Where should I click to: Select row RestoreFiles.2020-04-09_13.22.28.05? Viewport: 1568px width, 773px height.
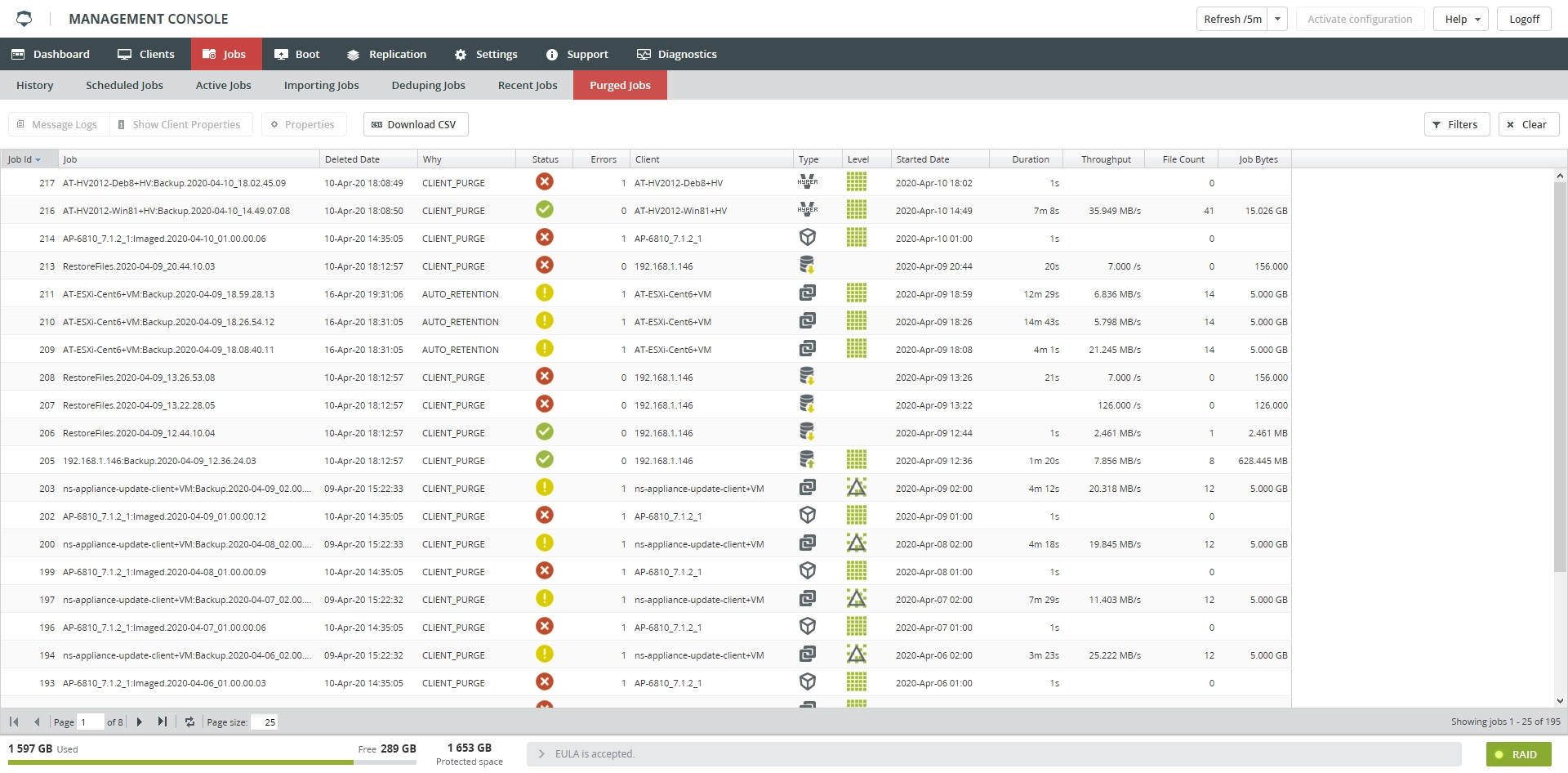pos(646,405)
